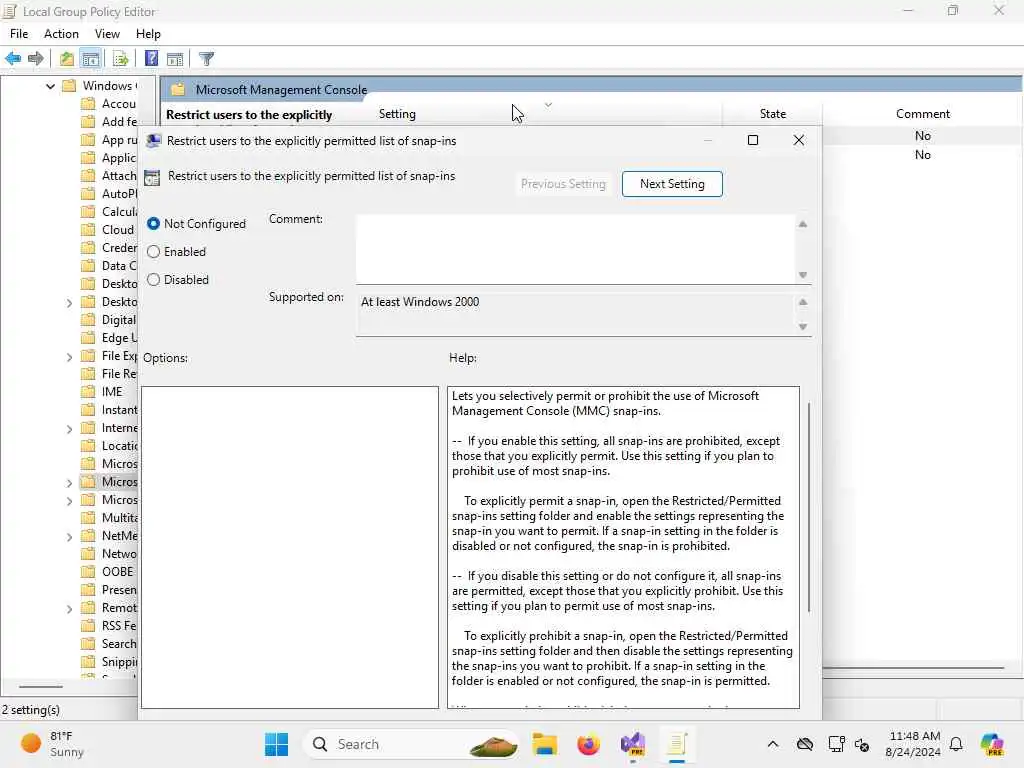This screenshot has width=1024, height=768.
Task: Open Visual Studio preview taskbar icon
Action: coord(633,744)
